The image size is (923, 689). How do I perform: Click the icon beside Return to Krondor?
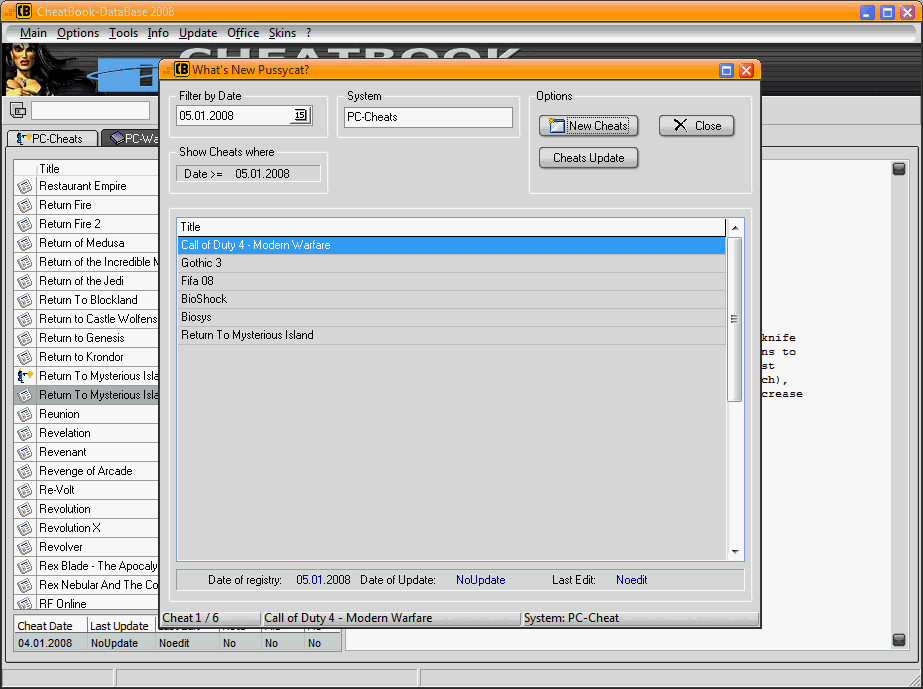point(25,357)
